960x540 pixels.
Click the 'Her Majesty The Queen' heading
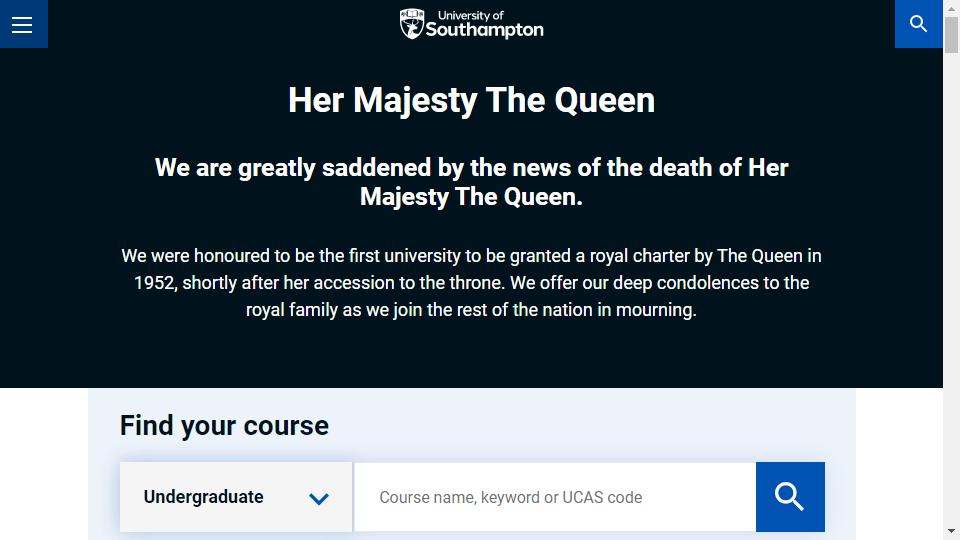(471, 100)
